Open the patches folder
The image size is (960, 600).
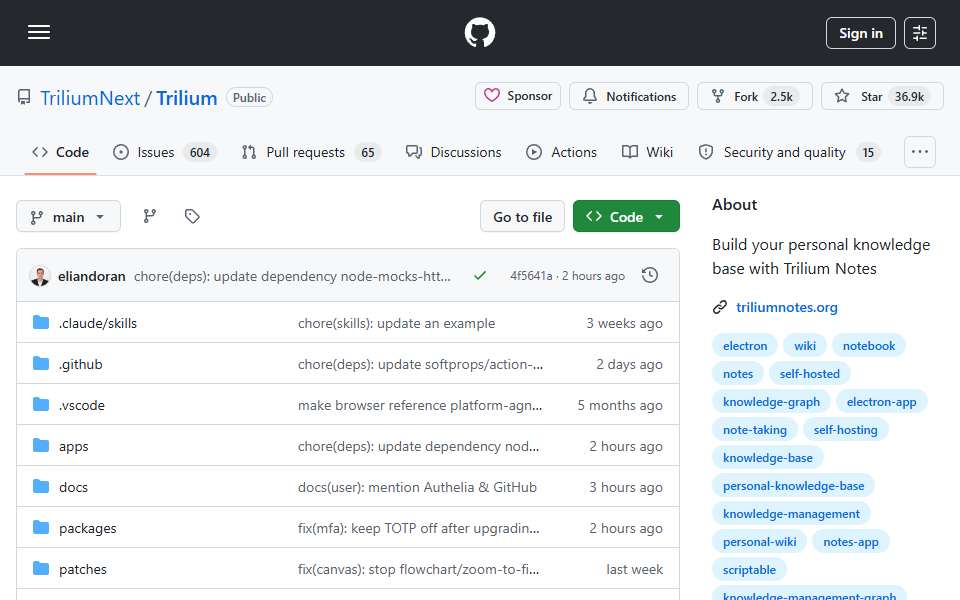coord(83,569)
